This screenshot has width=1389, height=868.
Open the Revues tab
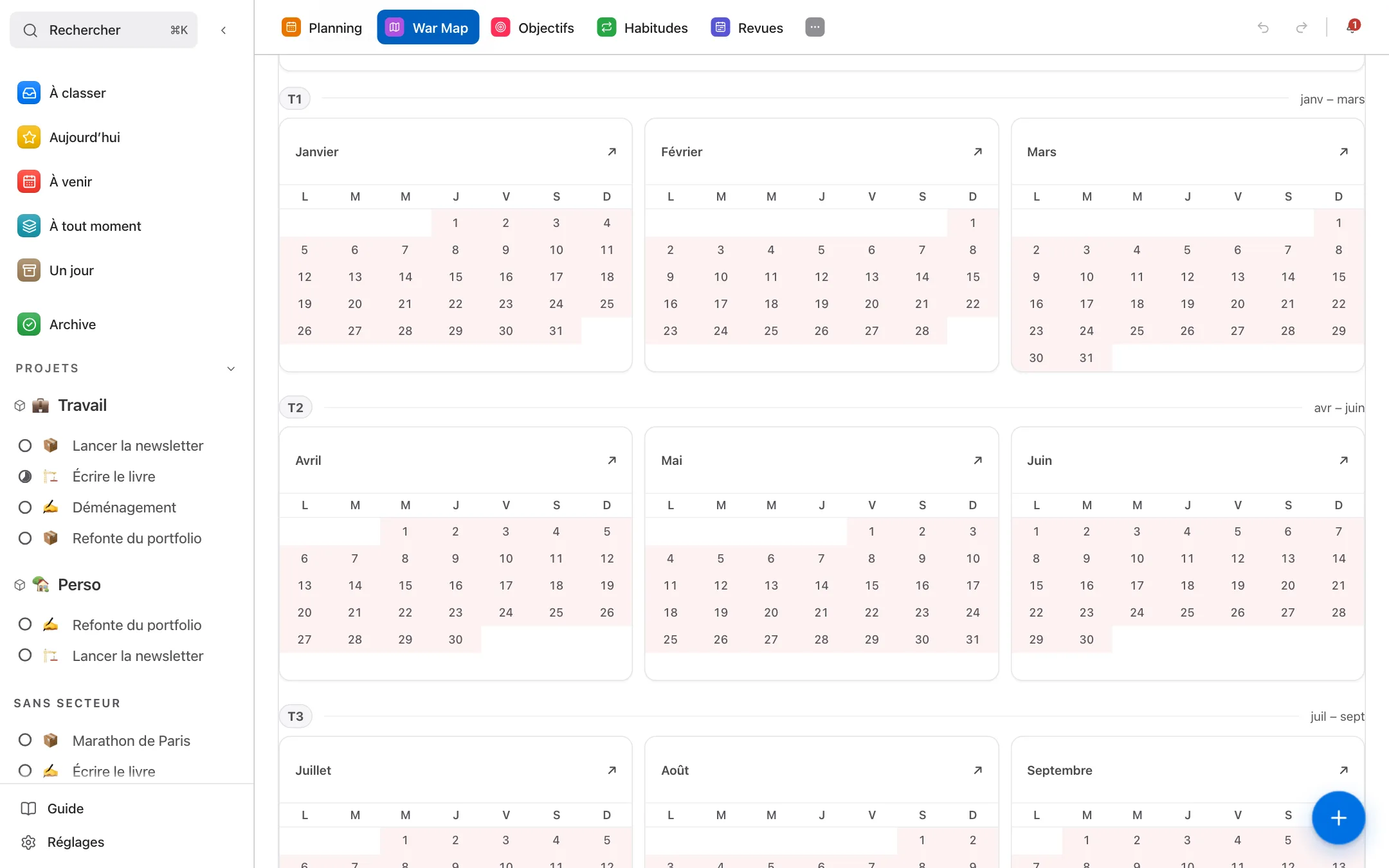click(747, 28)
